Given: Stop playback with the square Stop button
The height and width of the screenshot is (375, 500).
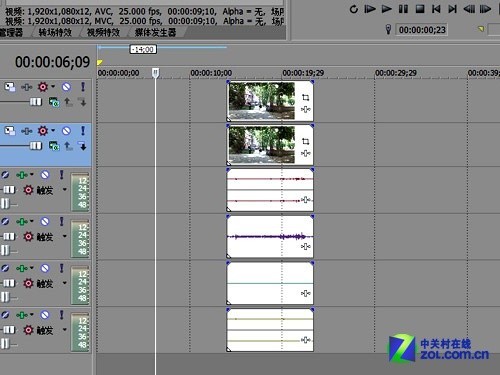Looking at the screenshot, I should (420, 9).
